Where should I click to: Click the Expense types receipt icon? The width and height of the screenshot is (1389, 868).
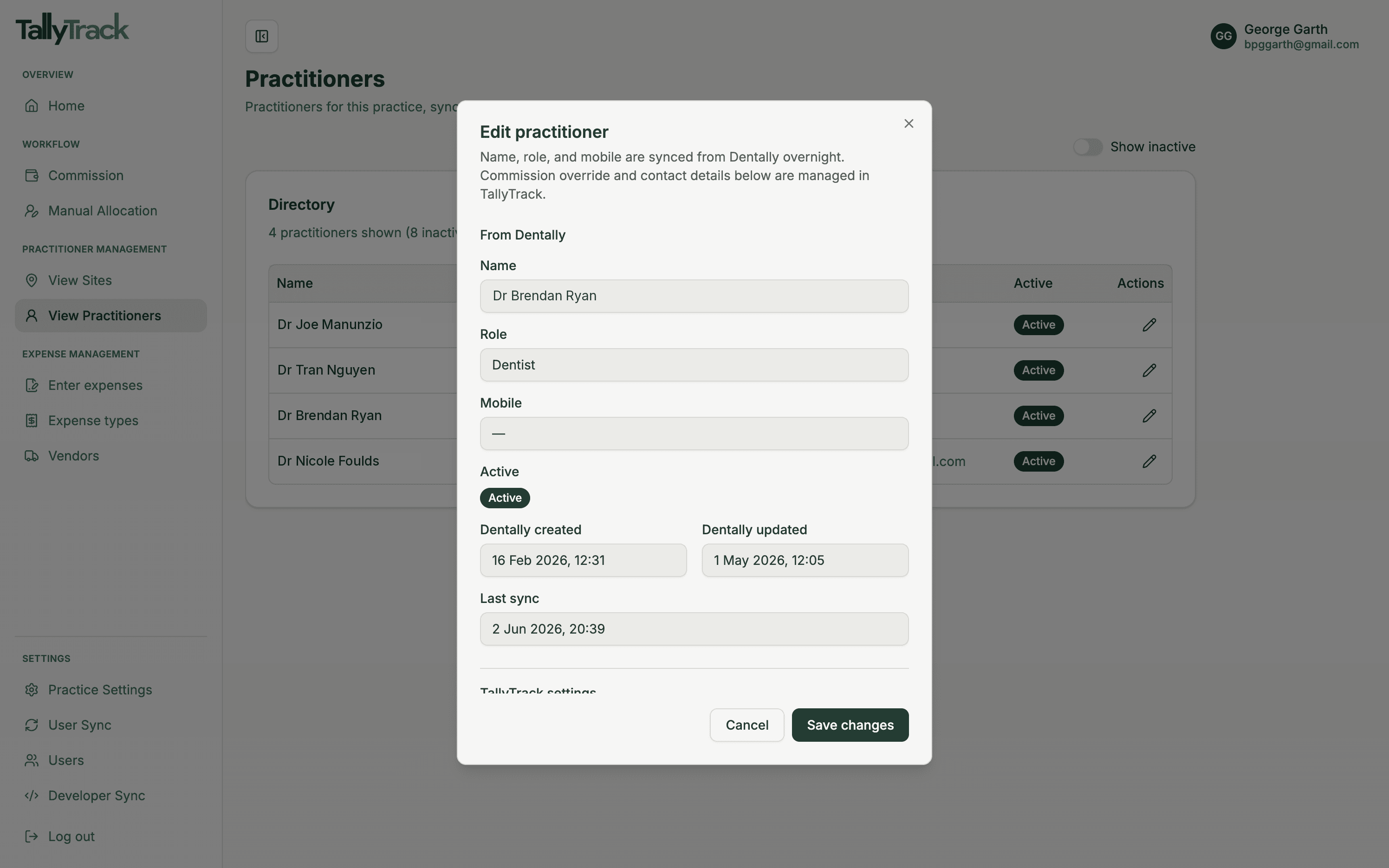click(32, 420)
